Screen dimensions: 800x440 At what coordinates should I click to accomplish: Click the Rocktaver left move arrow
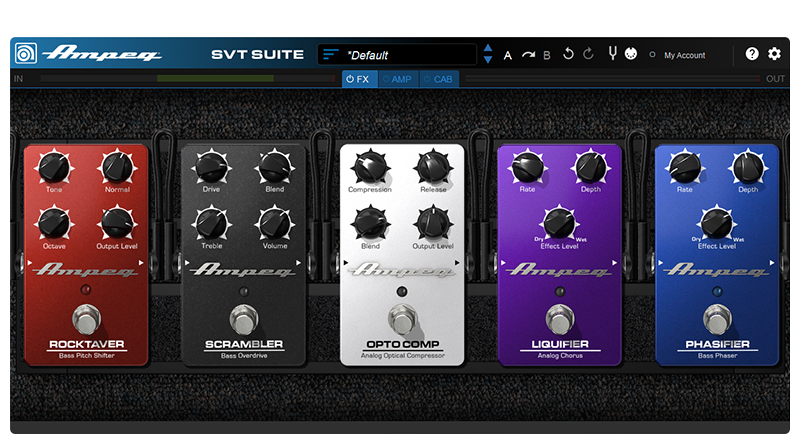30,263
